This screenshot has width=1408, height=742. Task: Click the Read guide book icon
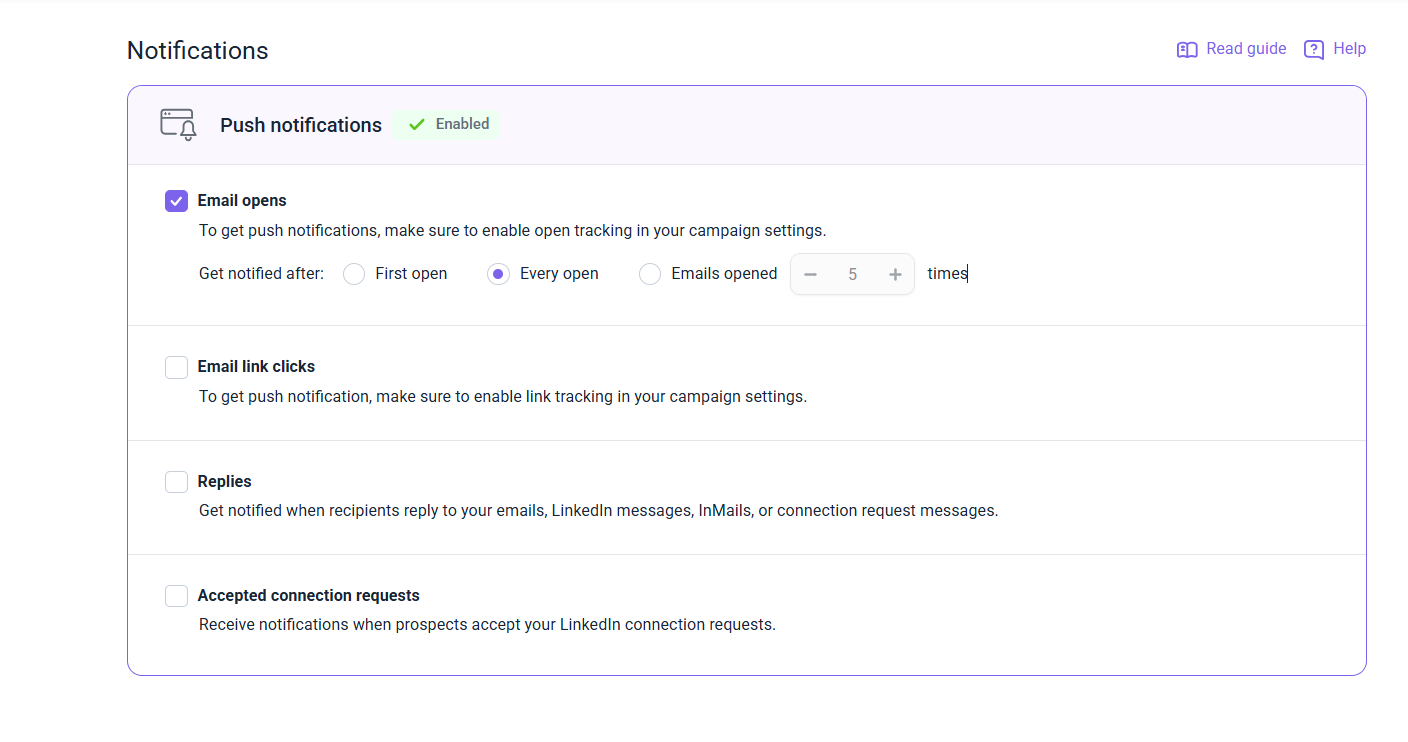[x=1187, y=50]
